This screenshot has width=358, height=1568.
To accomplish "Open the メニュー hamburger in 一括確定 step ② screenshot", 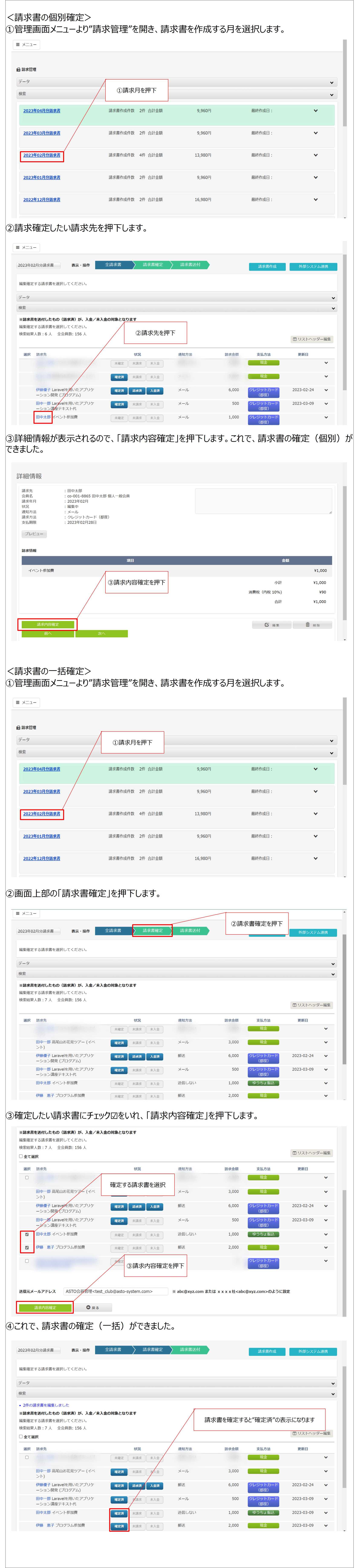I will coord(26,913).
